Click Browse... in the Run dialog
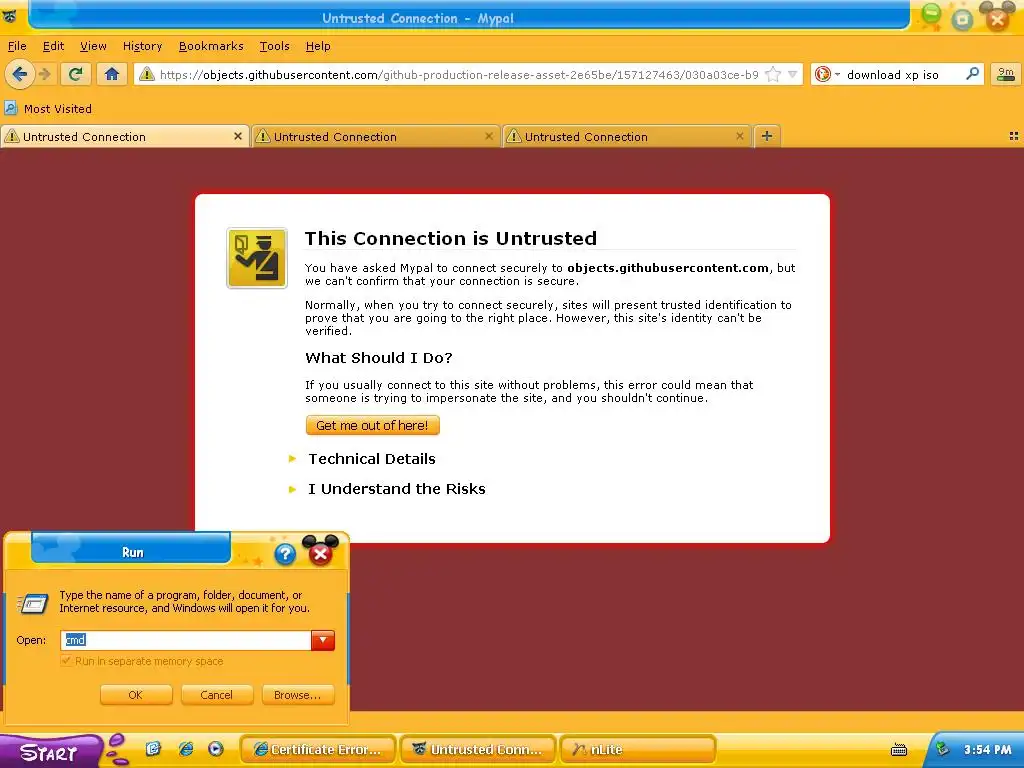Image resolution: width=1024 pixels, height=768 pixels. pyautogui.click(x=298, y=695)
